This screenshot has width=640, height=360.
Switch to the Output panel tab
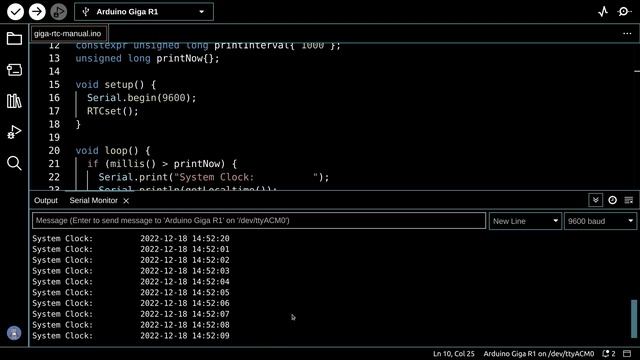point(46,200)
